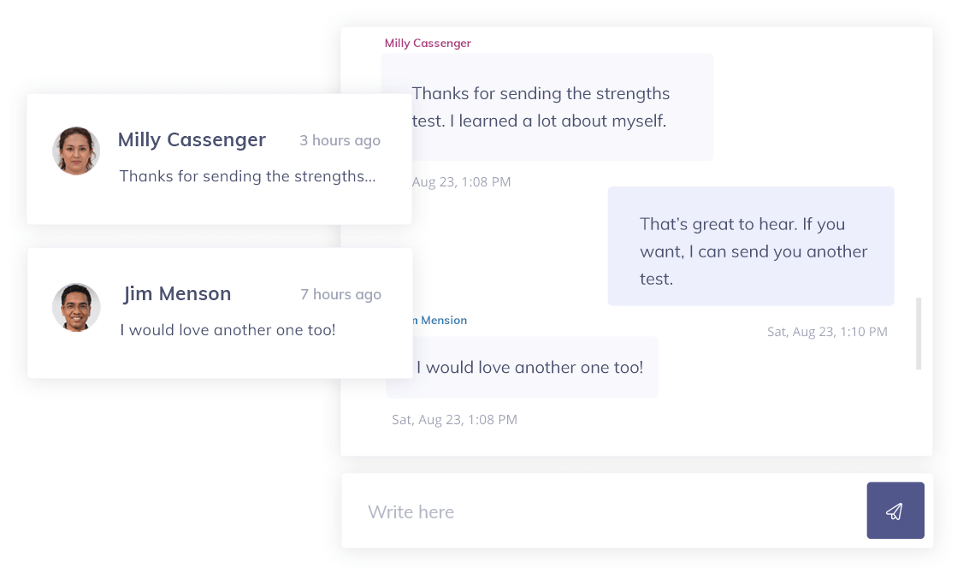Screen dimensions: 977x585
Task: Click the Milly Cassenger sender label in chat
Action: [x=428, y=43]
